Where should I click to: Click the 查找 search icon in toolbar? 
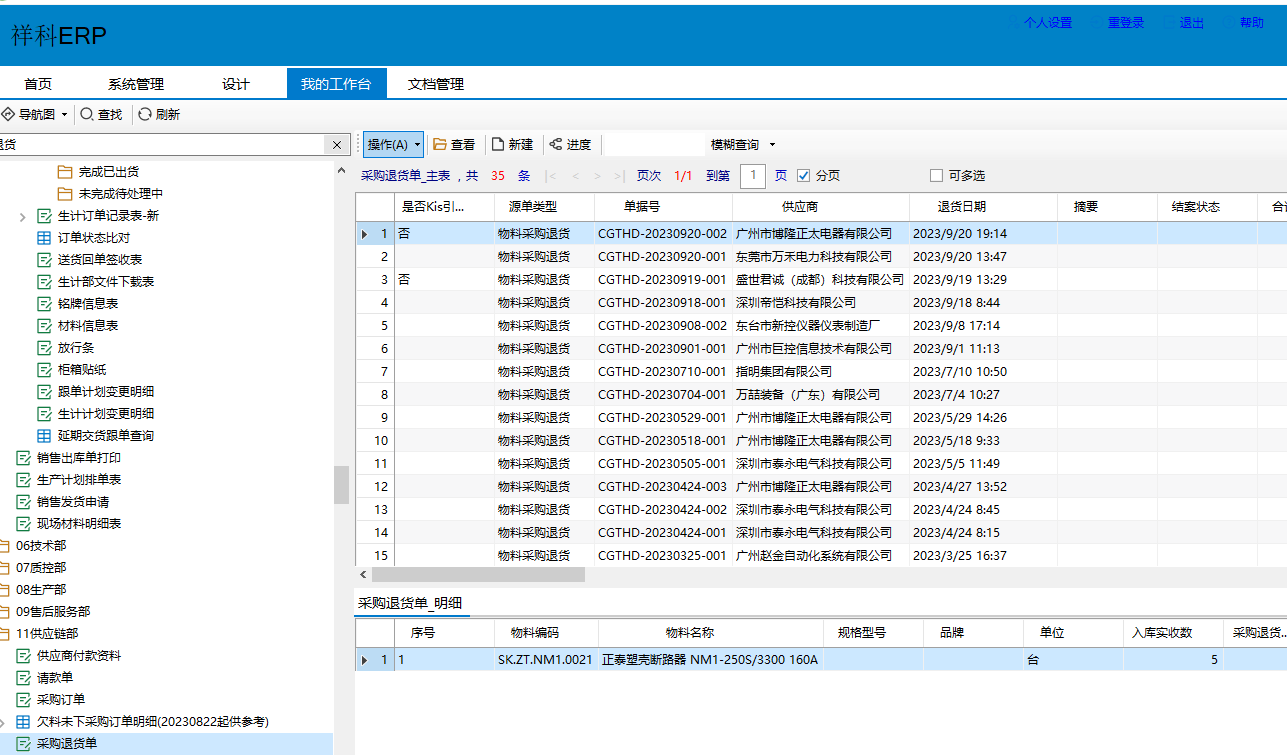pyautogui.click(x=88, y=115)
